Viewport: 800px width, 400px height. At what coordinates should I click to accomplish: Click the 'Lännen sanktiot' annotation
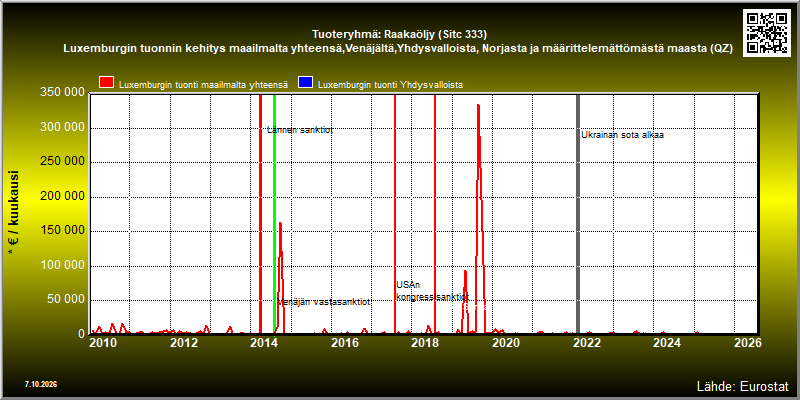click(300, 130)
